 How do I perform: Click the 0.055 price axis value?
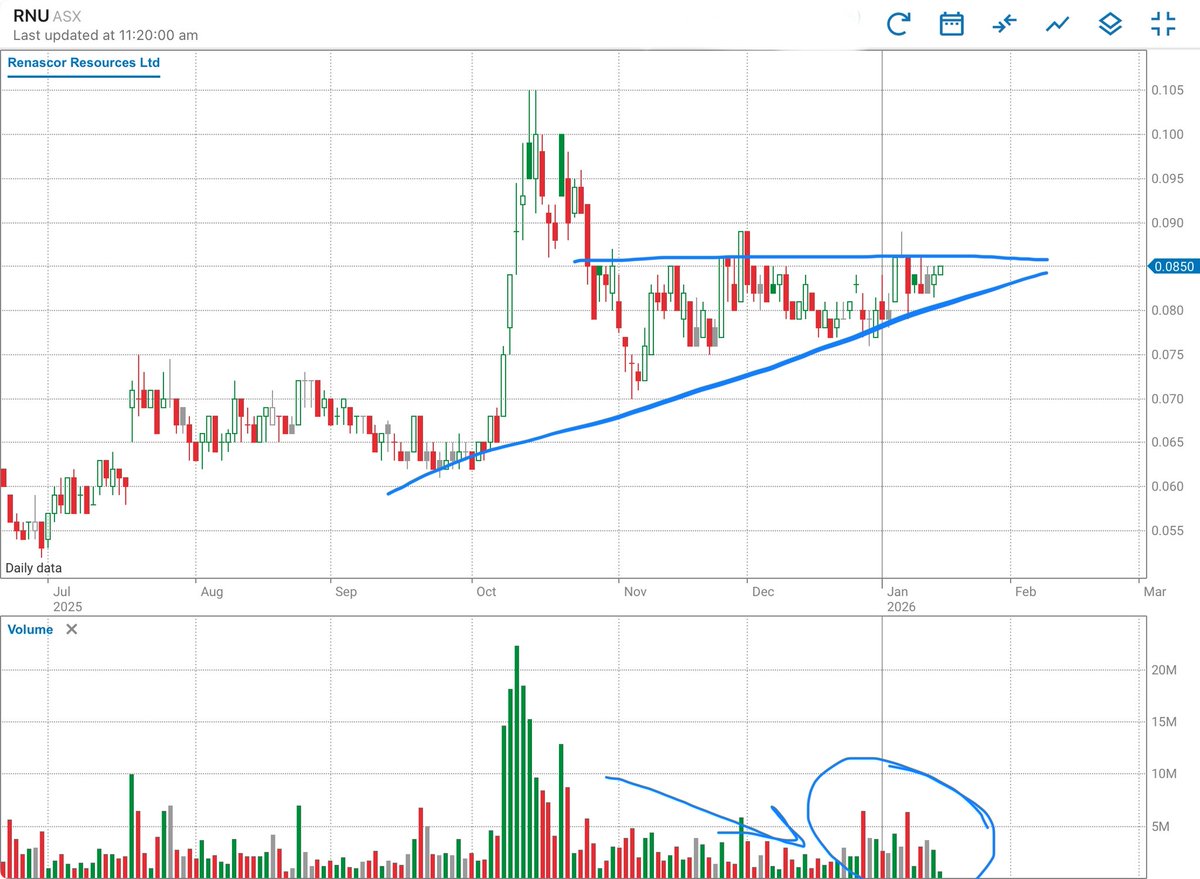(x=1168, y=531)
